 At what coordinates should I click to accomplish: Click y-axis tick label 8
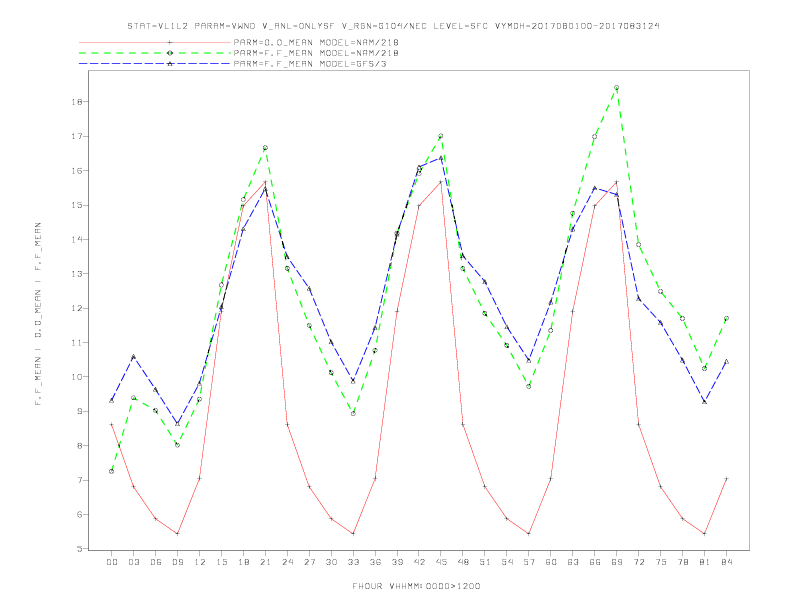click(80, 446)
